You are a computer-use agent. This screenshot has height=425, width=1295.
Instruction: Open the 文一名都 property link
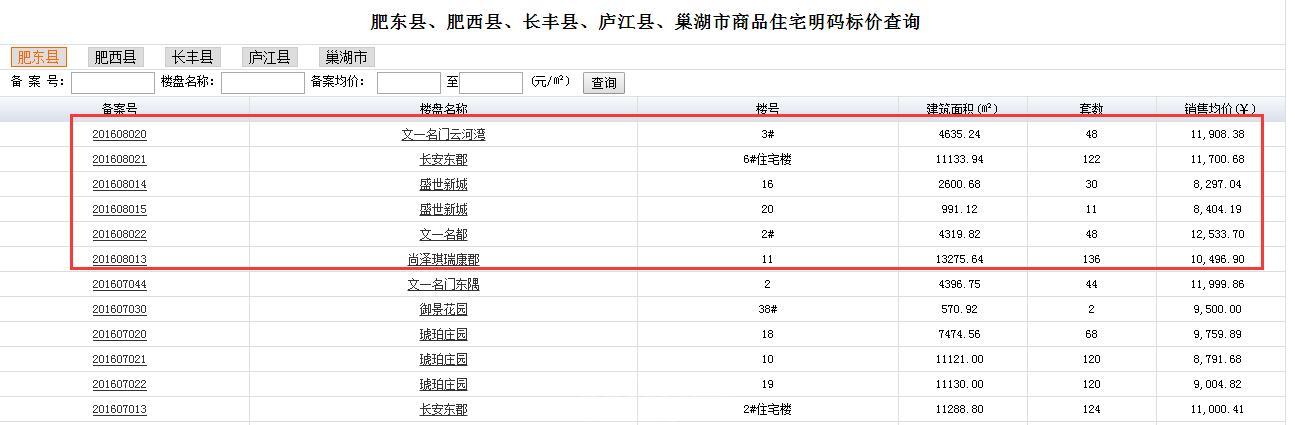[x=443, y=235]
